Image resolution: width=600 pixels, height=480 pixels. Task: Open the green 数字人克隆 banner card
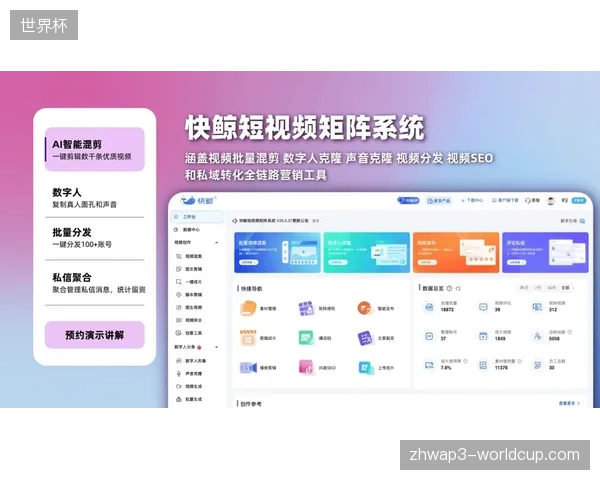click(367, 253)
